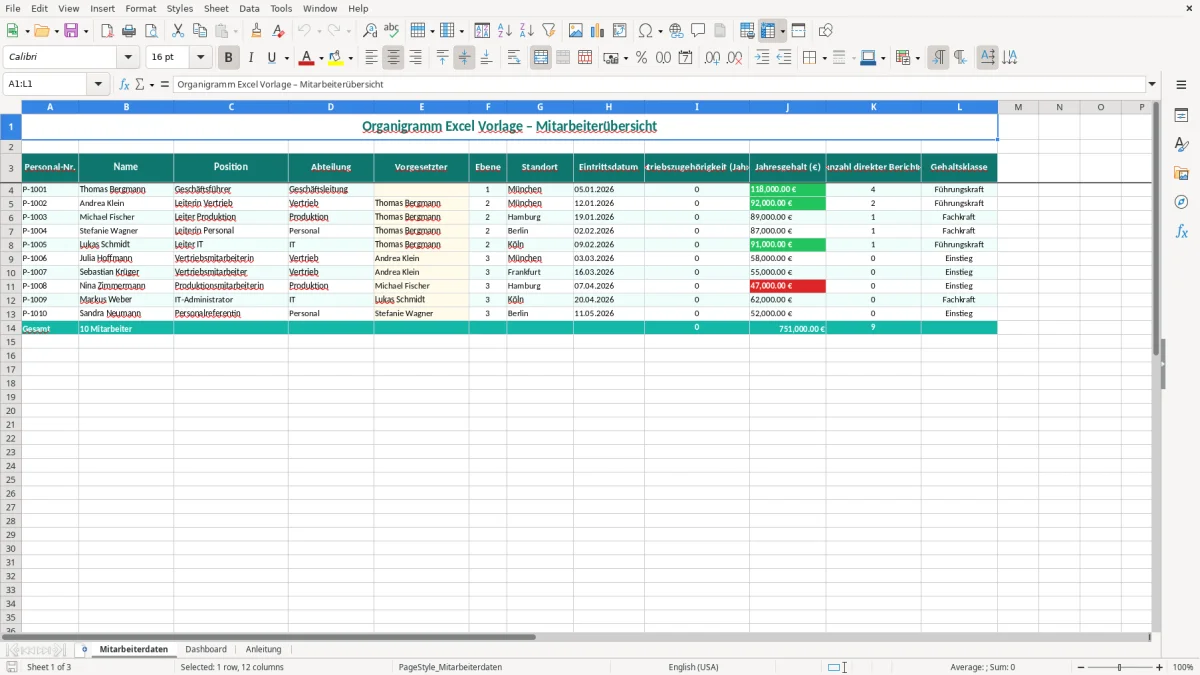Insert an image
Screen dimensions: 1200x675
point(576,31)
